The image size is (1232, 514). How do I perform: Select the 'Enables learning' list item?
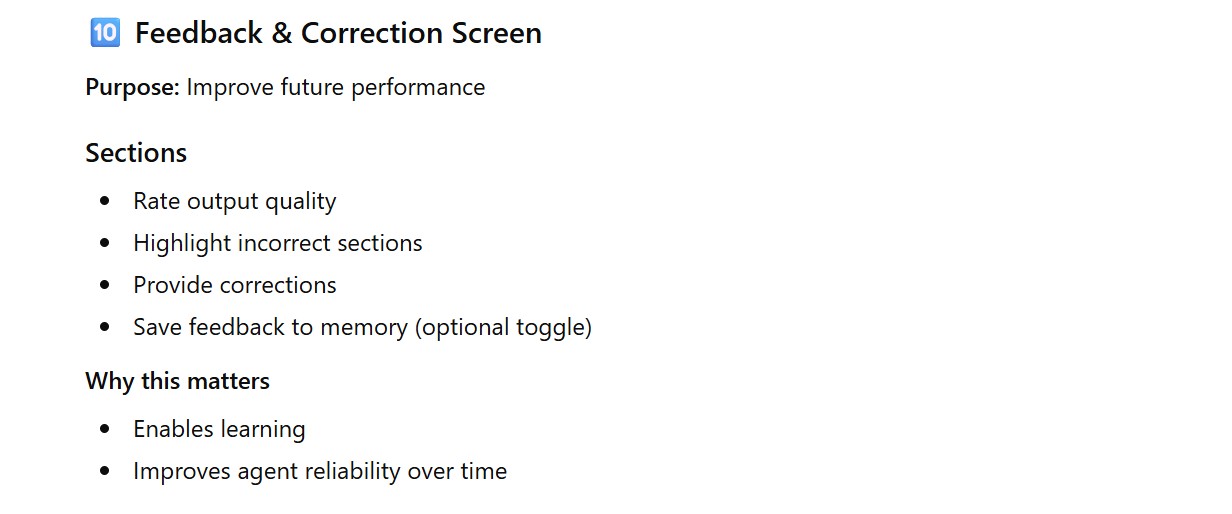pos(219,429)
